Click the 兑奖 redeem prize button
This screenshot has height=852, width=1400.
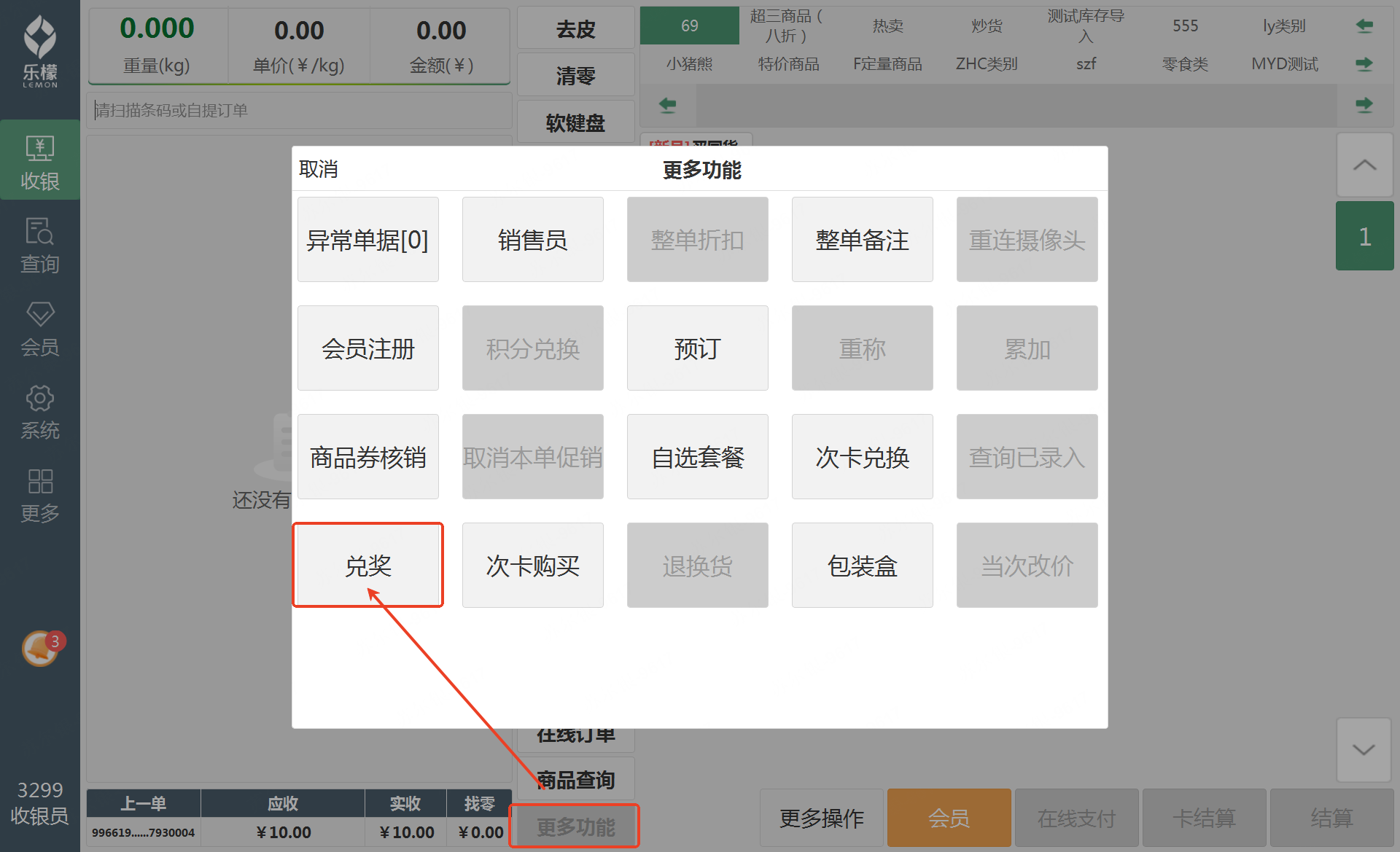coord(368,566)
